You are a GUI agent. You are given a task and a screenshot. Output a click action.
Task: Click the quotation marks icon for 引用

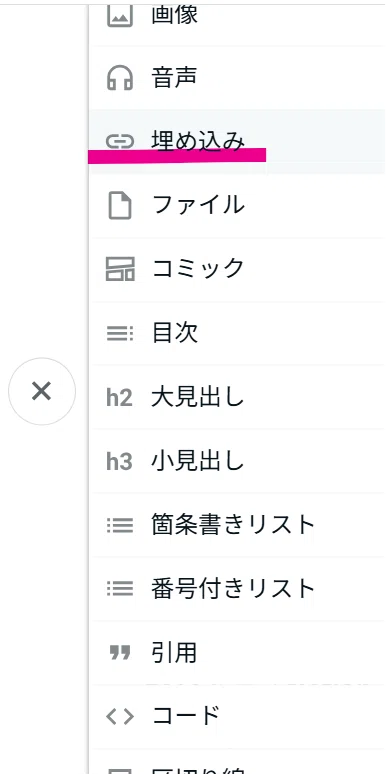click(x=120, y=652)
